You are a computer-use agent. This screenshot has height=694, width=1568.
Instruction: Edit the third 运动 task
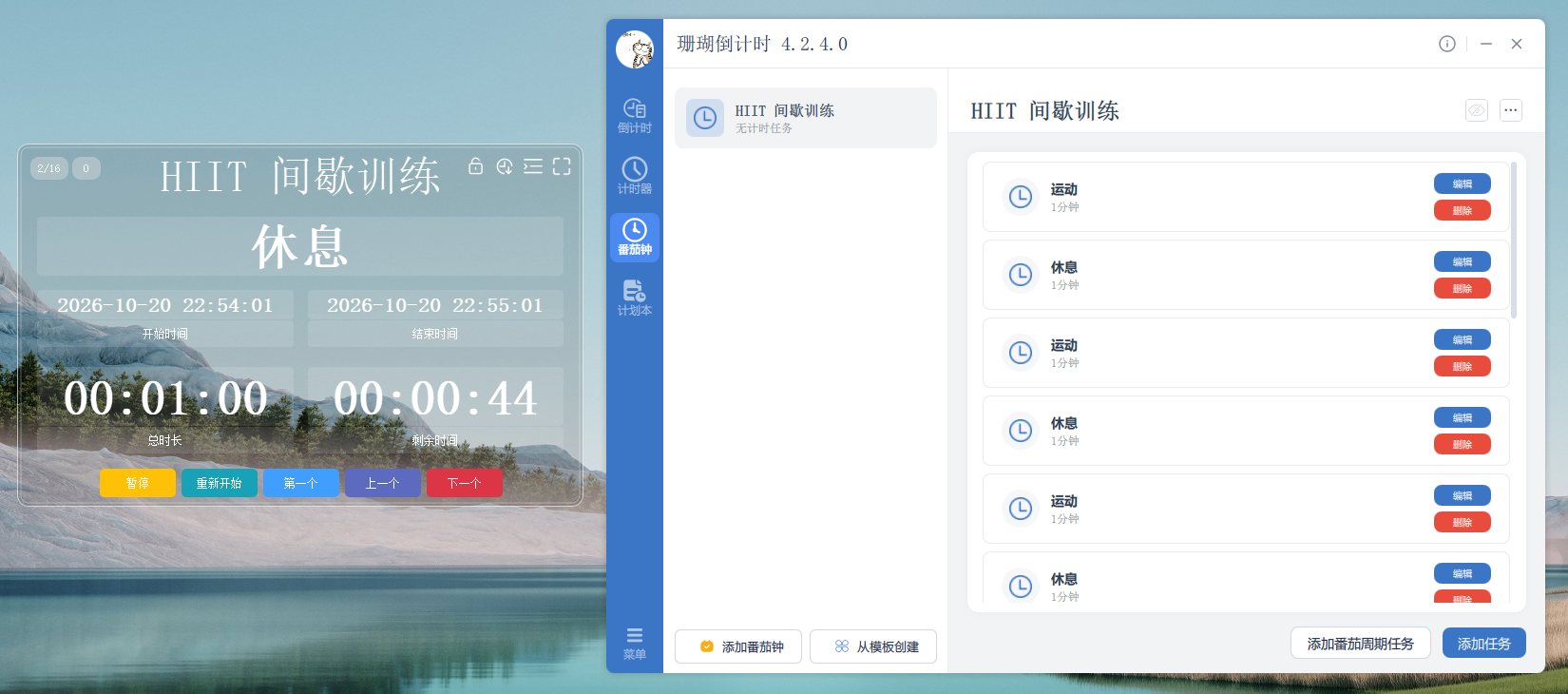tap(1463, 495)
